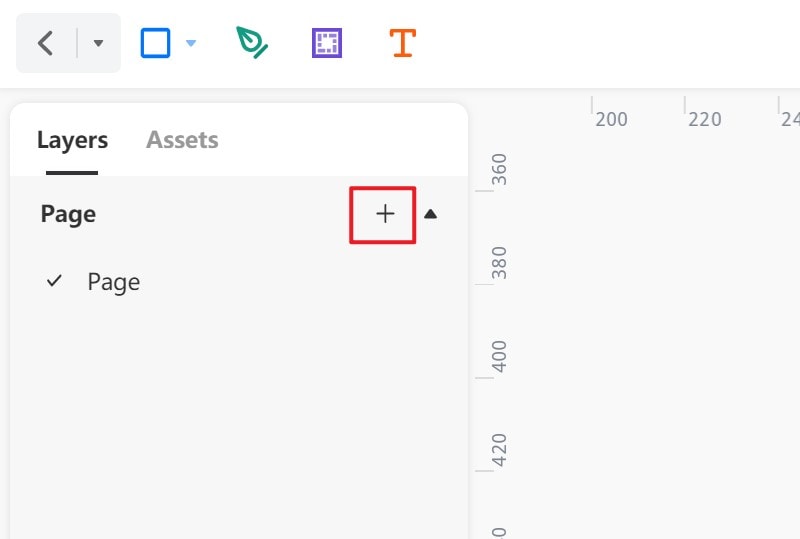Screen dimensions: 800x539
Task: Click the 200 mark on horizontal ruler
Action: point(611,119)
